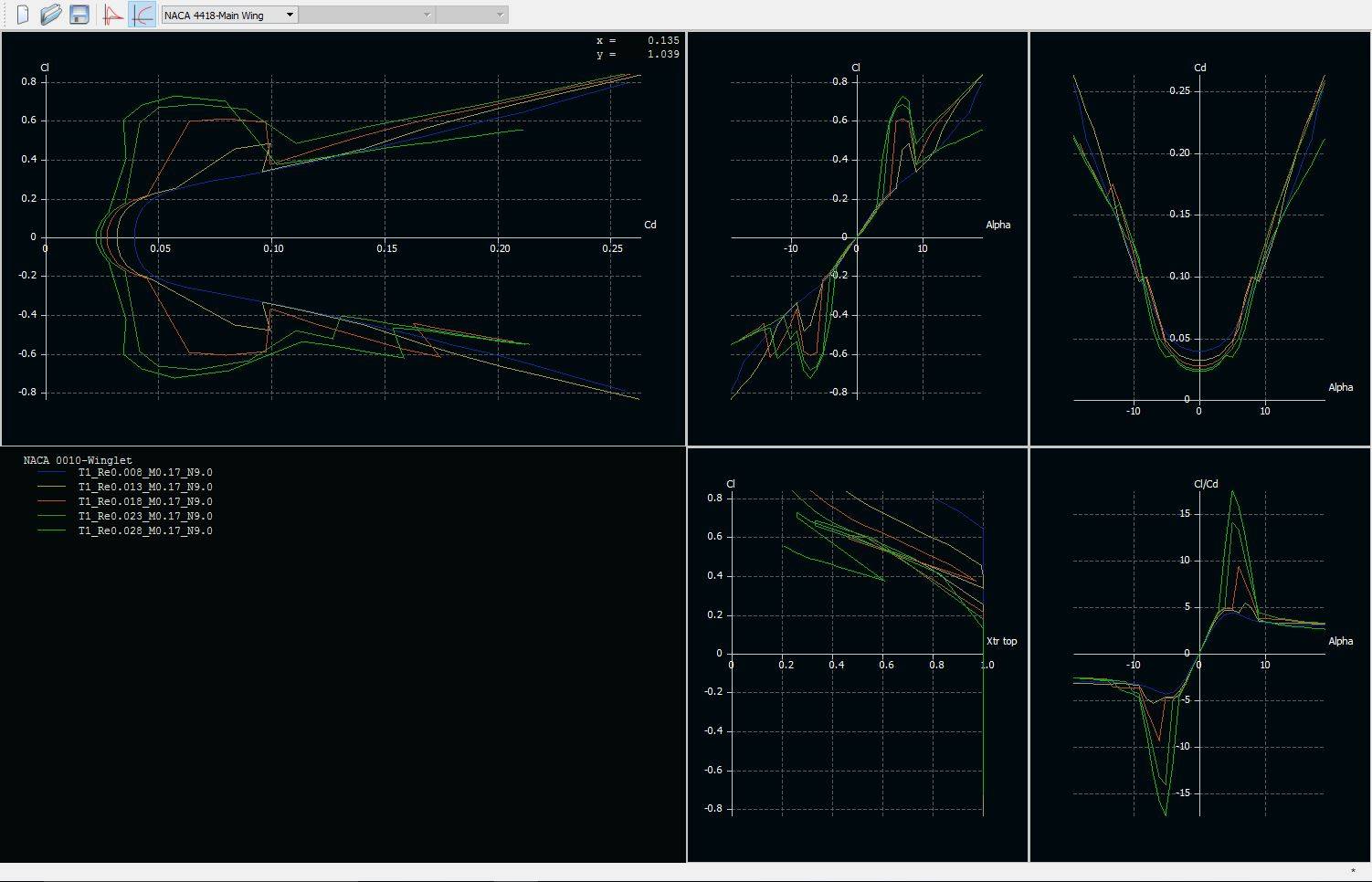Save the project using the floppy disk icon
The width and height of the screenshot is (1372, 882).
(79, 15)
